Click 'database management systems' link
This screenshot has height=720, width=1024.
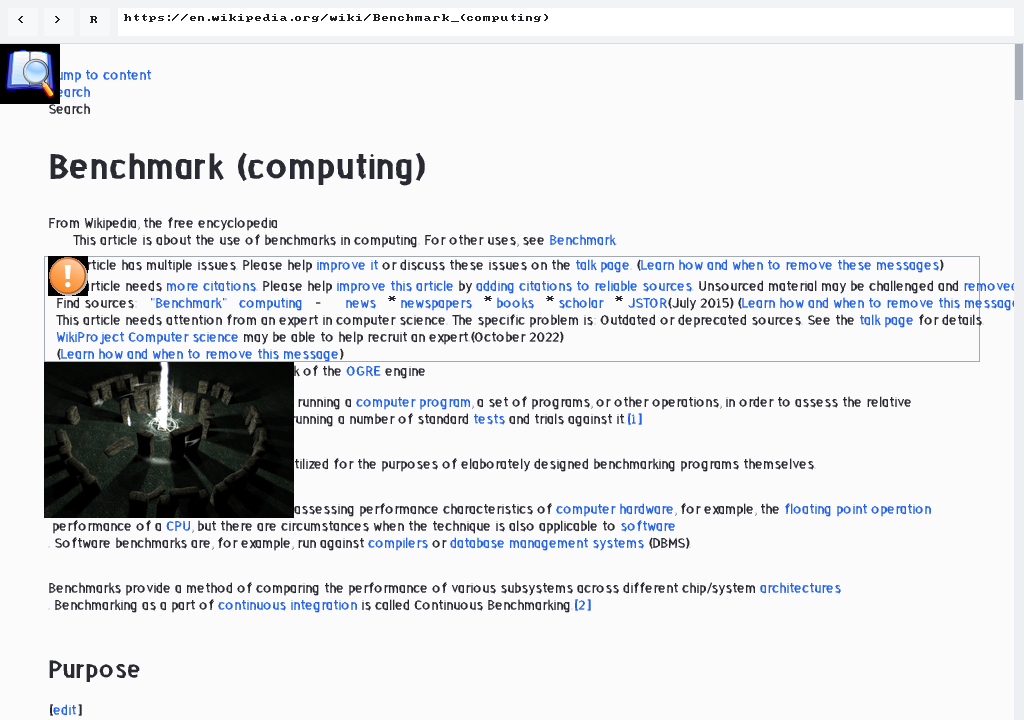[547, 544]
